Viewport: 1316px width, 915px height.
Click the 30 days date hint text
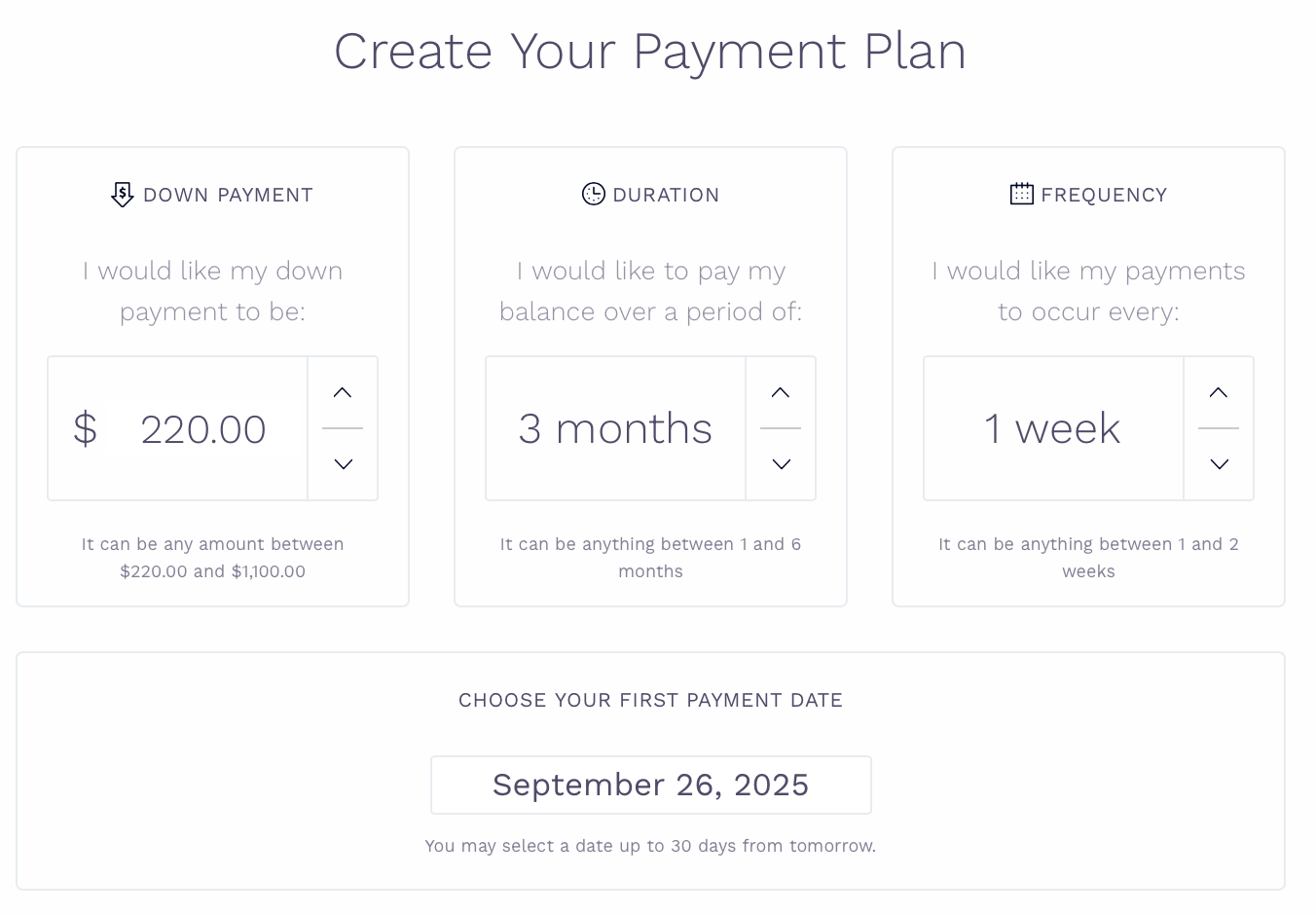(x=650, y=846)
